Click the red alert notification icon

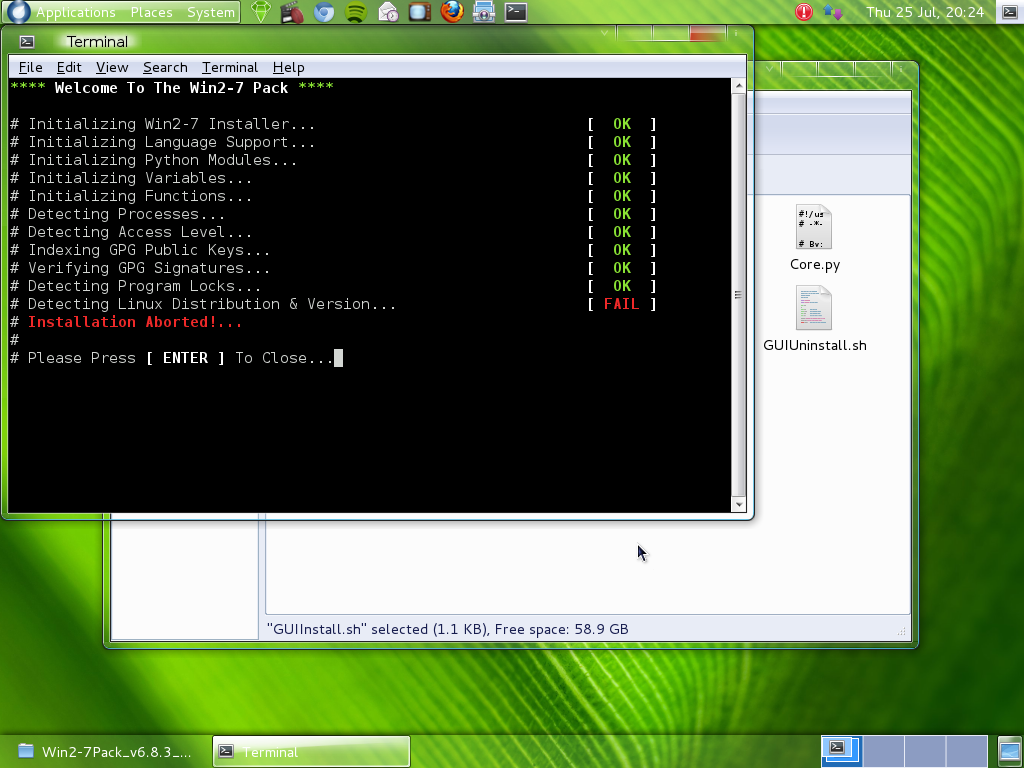804,12
